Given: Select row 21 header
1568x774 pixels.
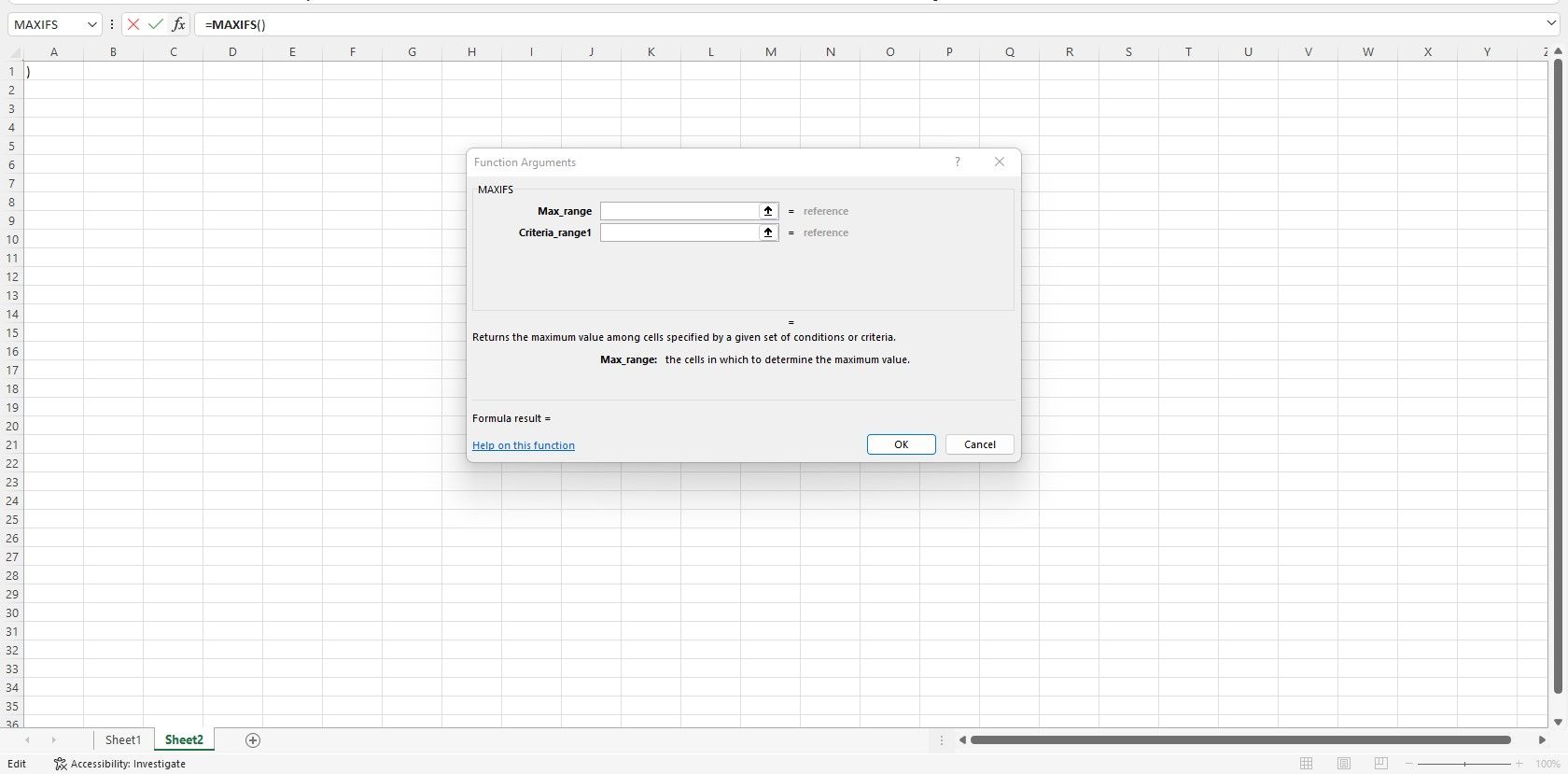Looking at the screenshot, I should (x=11, y=444).
